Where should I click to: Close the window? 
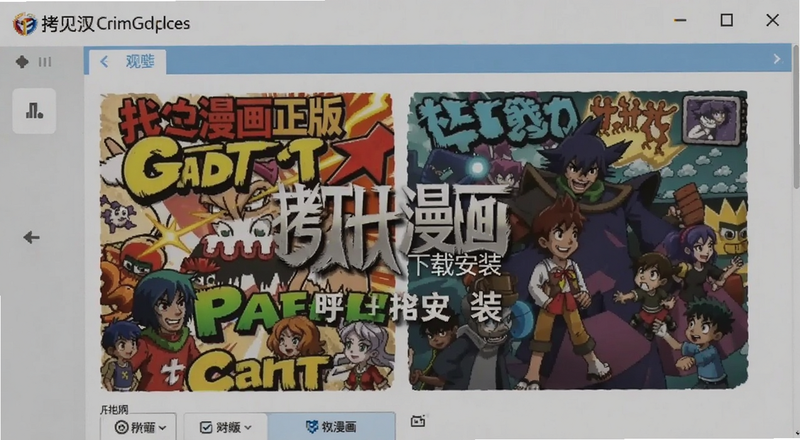pos(772,20)
